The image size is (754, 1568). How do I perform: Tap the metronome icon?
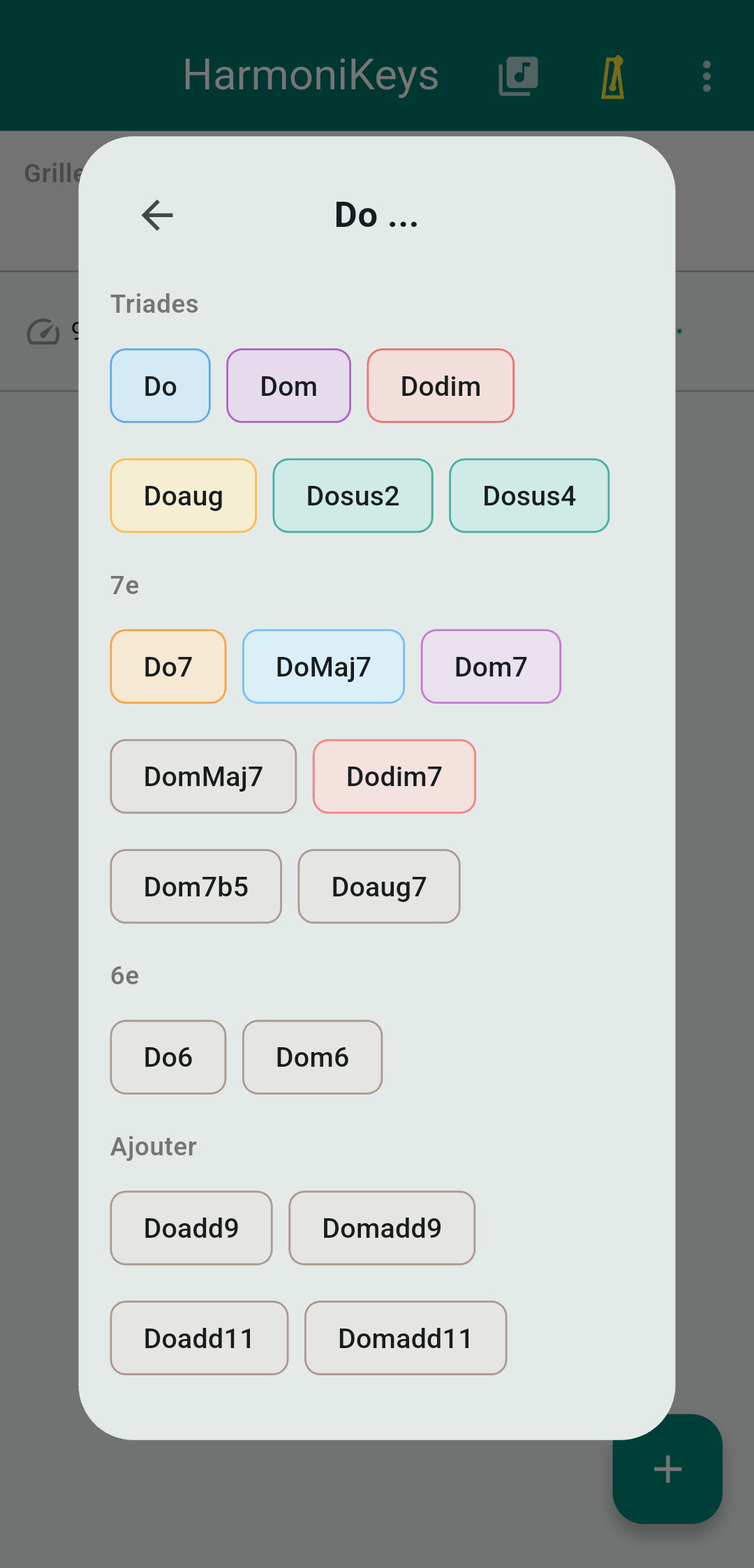[x=613, y=77]
